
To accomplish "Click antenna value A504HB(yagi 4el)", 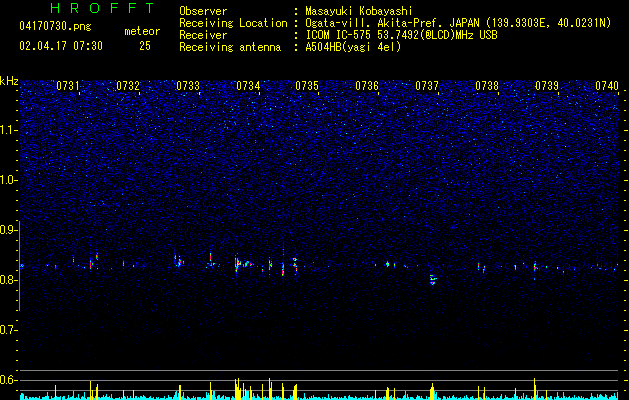I will coord(353,47).
